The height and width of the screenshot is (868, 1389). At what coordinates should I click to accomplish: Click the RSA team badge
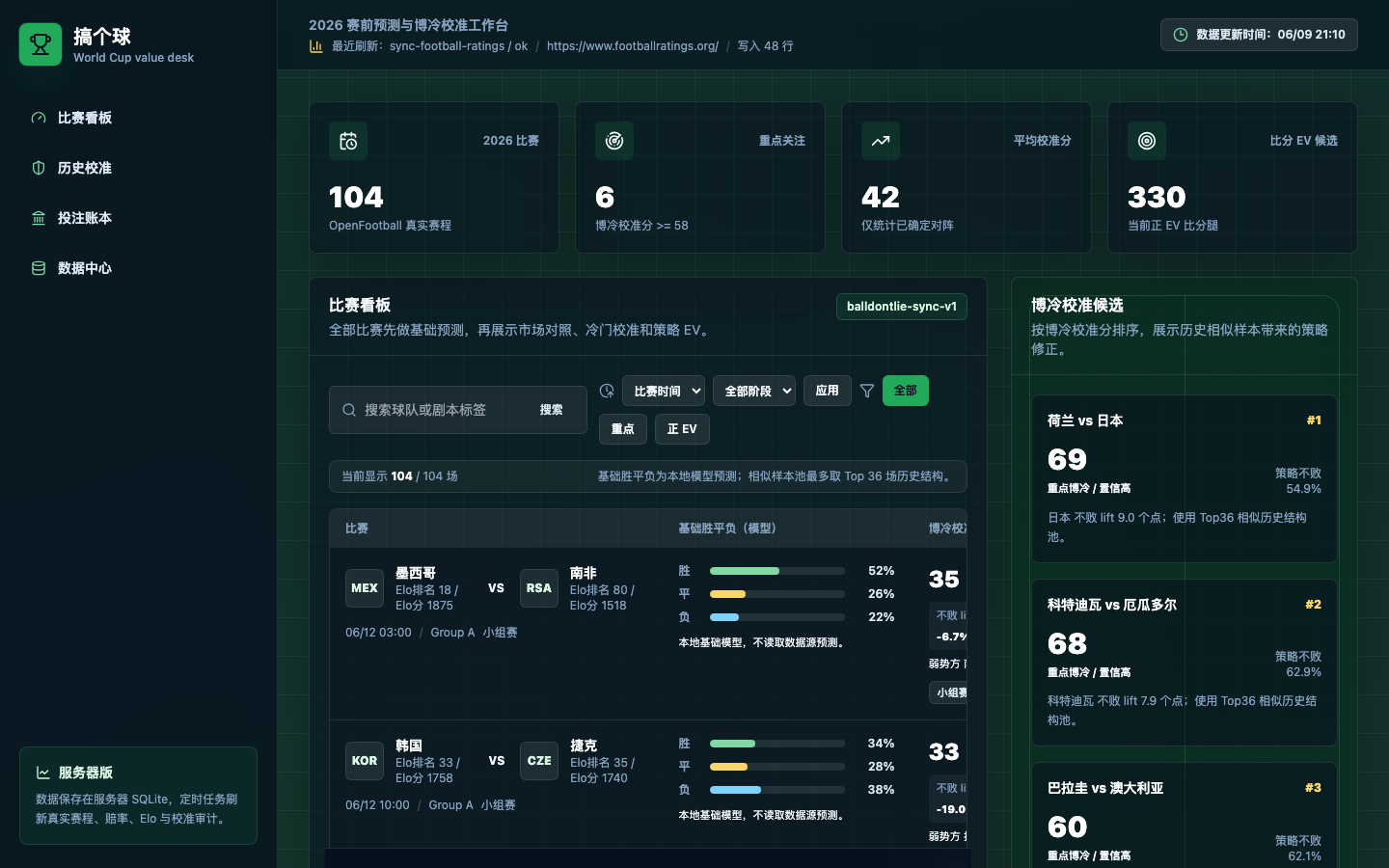539,588
